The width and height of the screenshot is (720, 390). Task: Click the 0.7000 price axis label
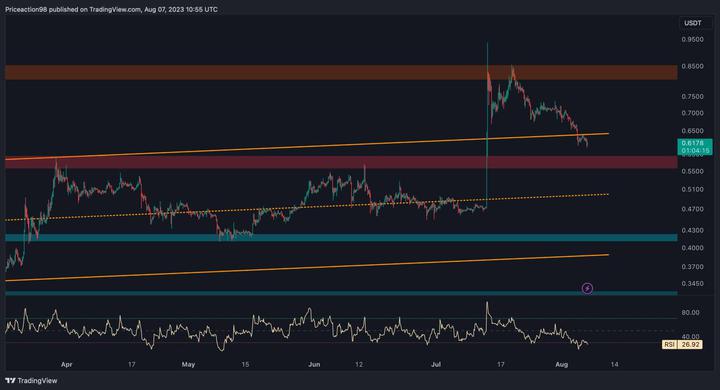coord(692,113)
